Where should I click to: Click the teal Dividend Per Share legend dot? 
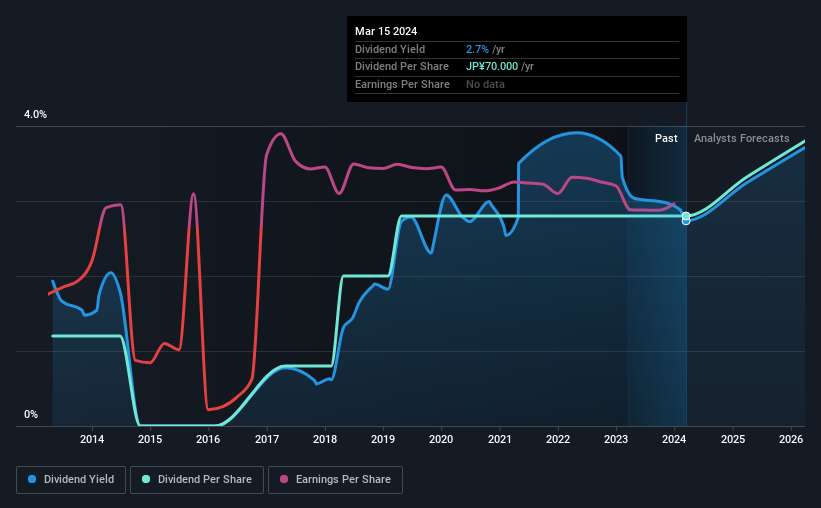click(146, 479)
